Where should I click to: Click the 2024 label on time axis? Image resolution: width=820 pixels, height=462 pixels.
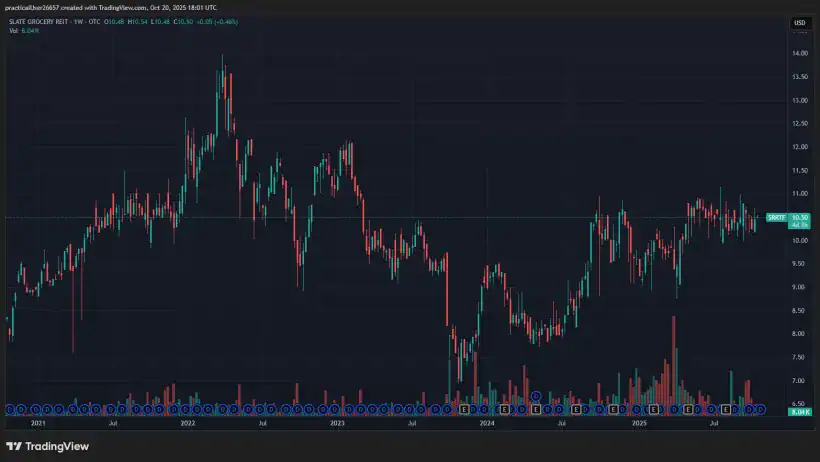pyautogui.click(x=487, y=424)
